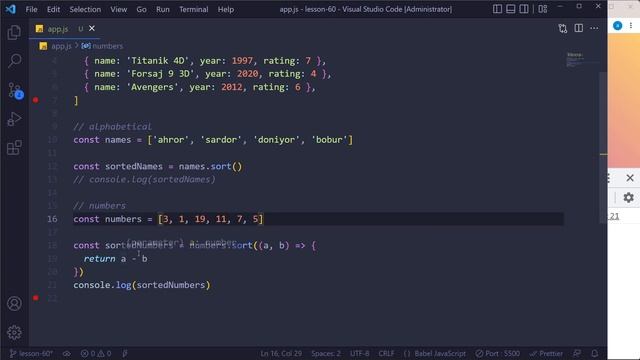Open the File menu
The image size is (640, 360).
(31, 9)
